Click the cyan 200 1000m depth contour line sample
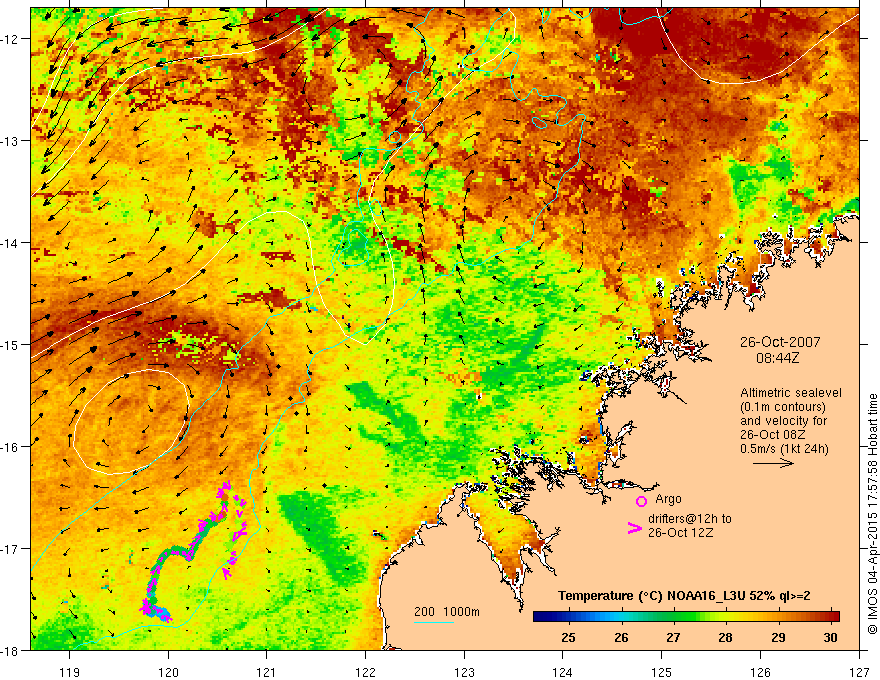The width and height of the screenshot is (880, 680). pos(434,622)
